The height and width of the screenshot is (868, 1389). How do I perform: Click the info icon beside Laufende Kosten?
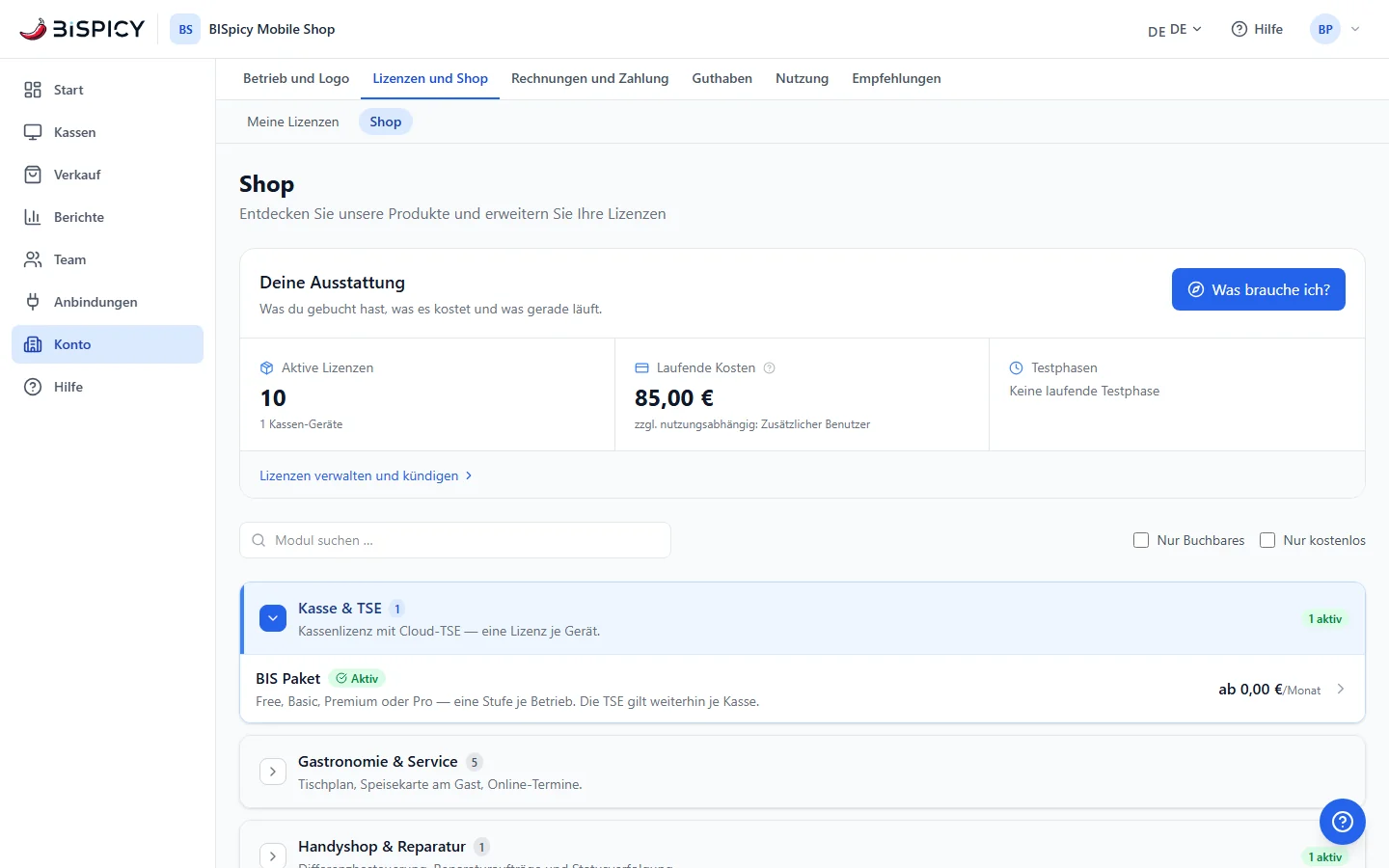[x=770, y=367]
